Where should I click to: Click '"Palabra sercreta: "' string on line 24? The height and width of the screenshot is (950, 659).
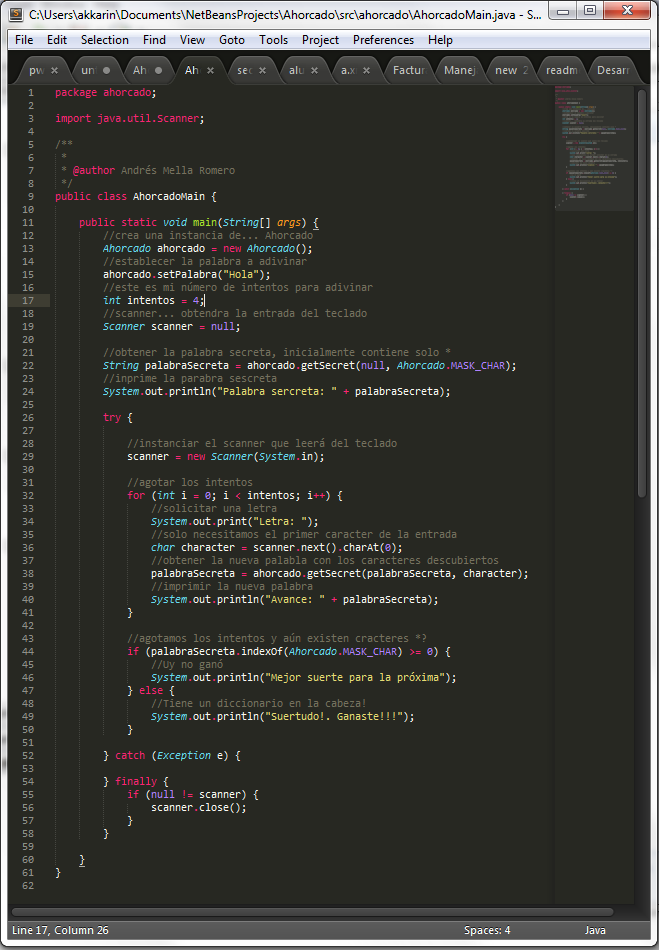[x=277, y=391]
